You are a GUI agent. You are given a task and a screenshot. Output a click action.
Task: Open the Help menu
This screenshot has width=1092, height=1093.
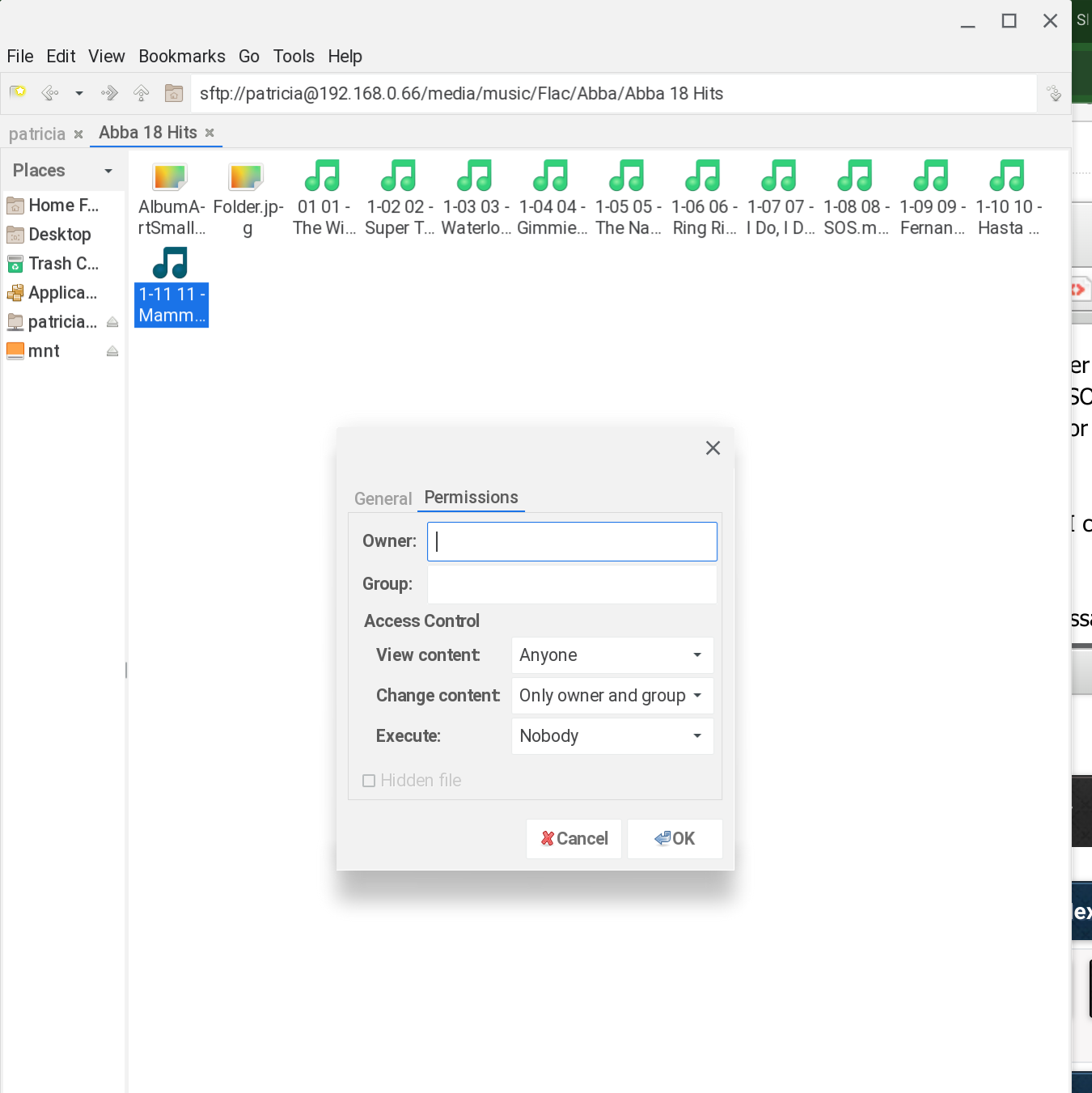pyautogui.click(x=345, y=57)
